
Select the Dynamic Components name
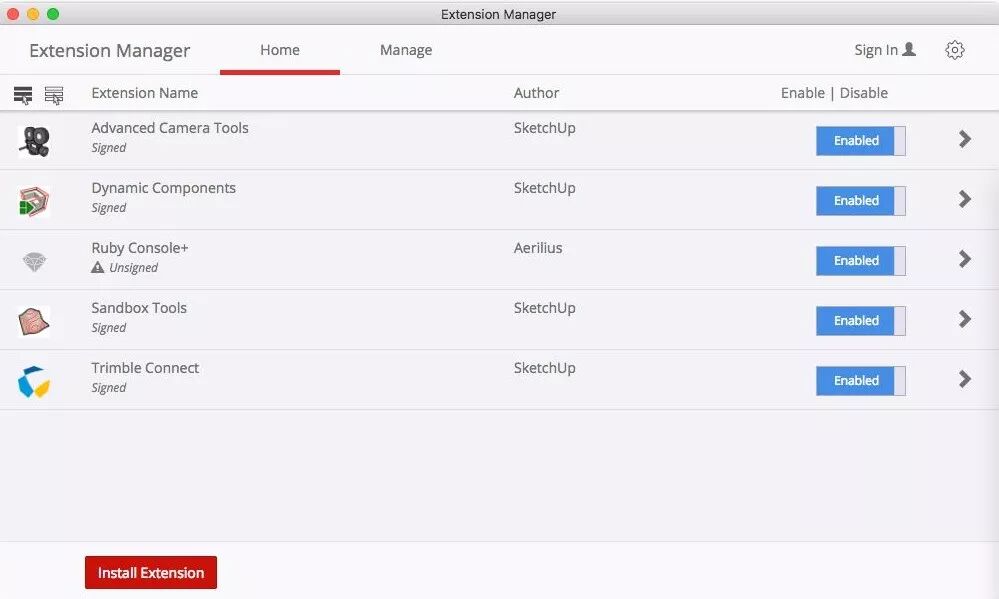(163, 188)
